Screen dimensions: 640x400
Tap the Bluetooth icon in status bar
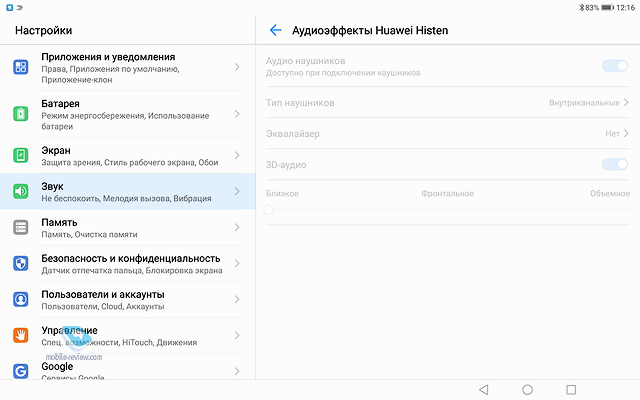581,7
